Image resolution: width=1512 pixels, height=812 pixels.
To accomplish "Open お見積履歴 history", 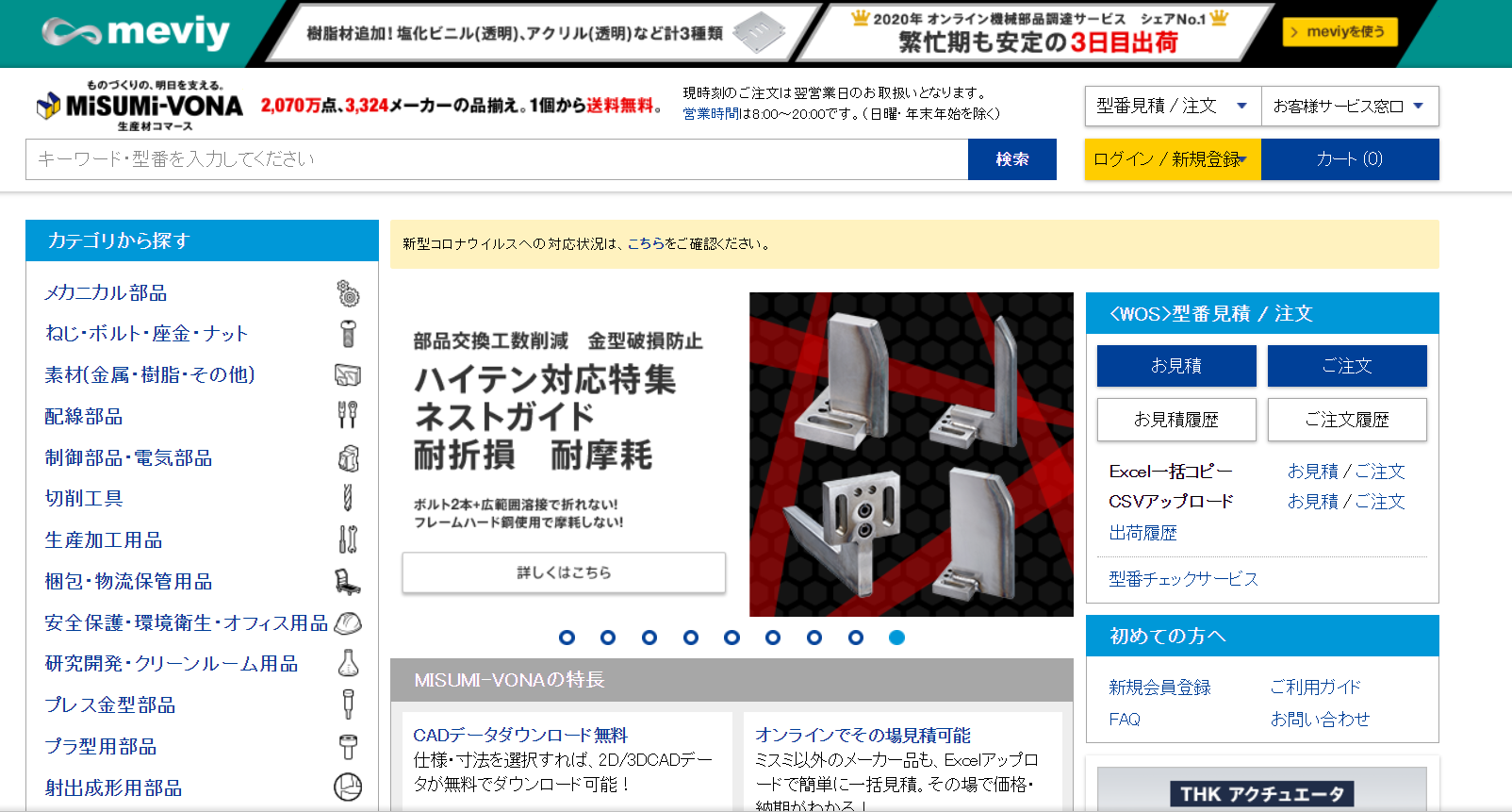I will [1176, 420].
